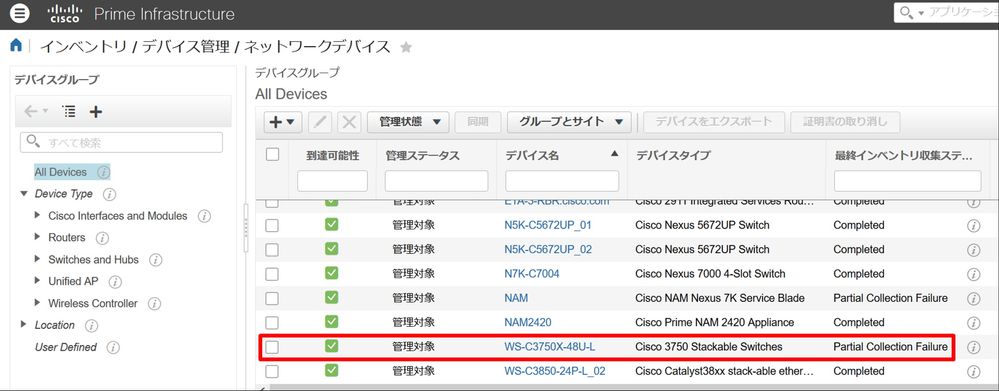Go to home via house icon

pos(16,45)
